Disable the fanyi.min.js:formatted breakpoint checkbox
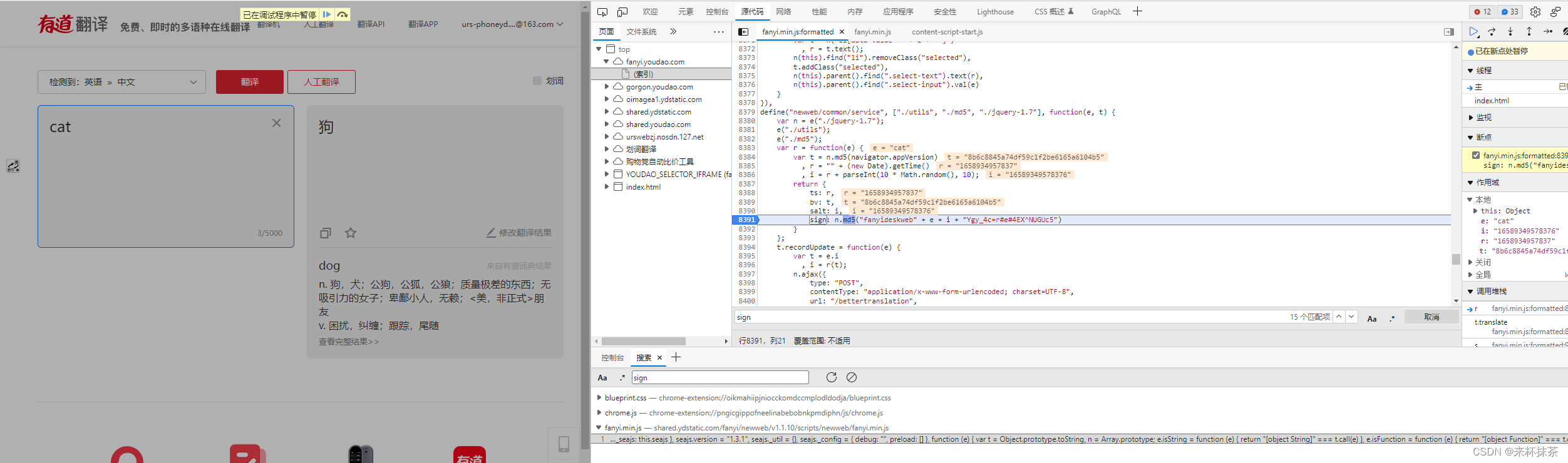The image size is (1568, 463). click(1476, 155)
